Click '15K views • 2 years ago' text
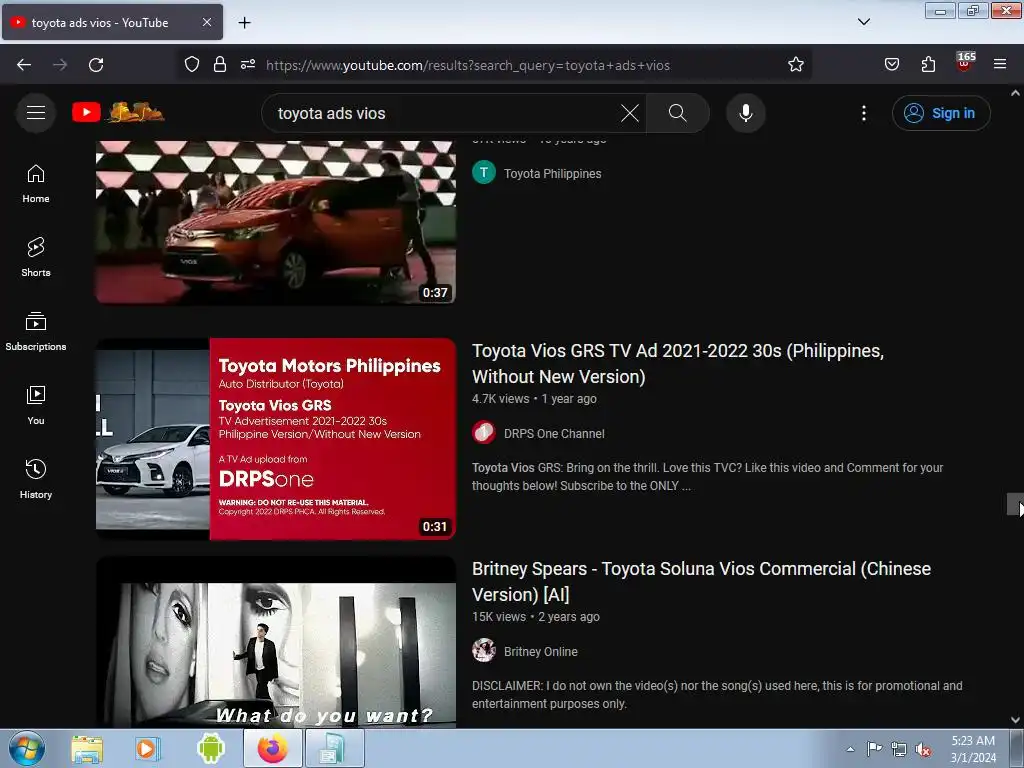 [536, 617]
